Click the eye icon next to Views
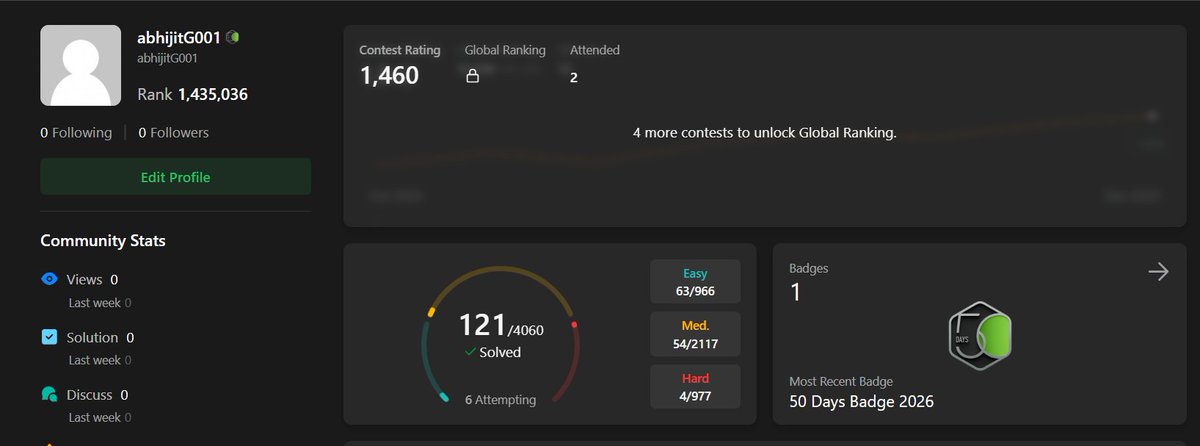 pos(49,279)
